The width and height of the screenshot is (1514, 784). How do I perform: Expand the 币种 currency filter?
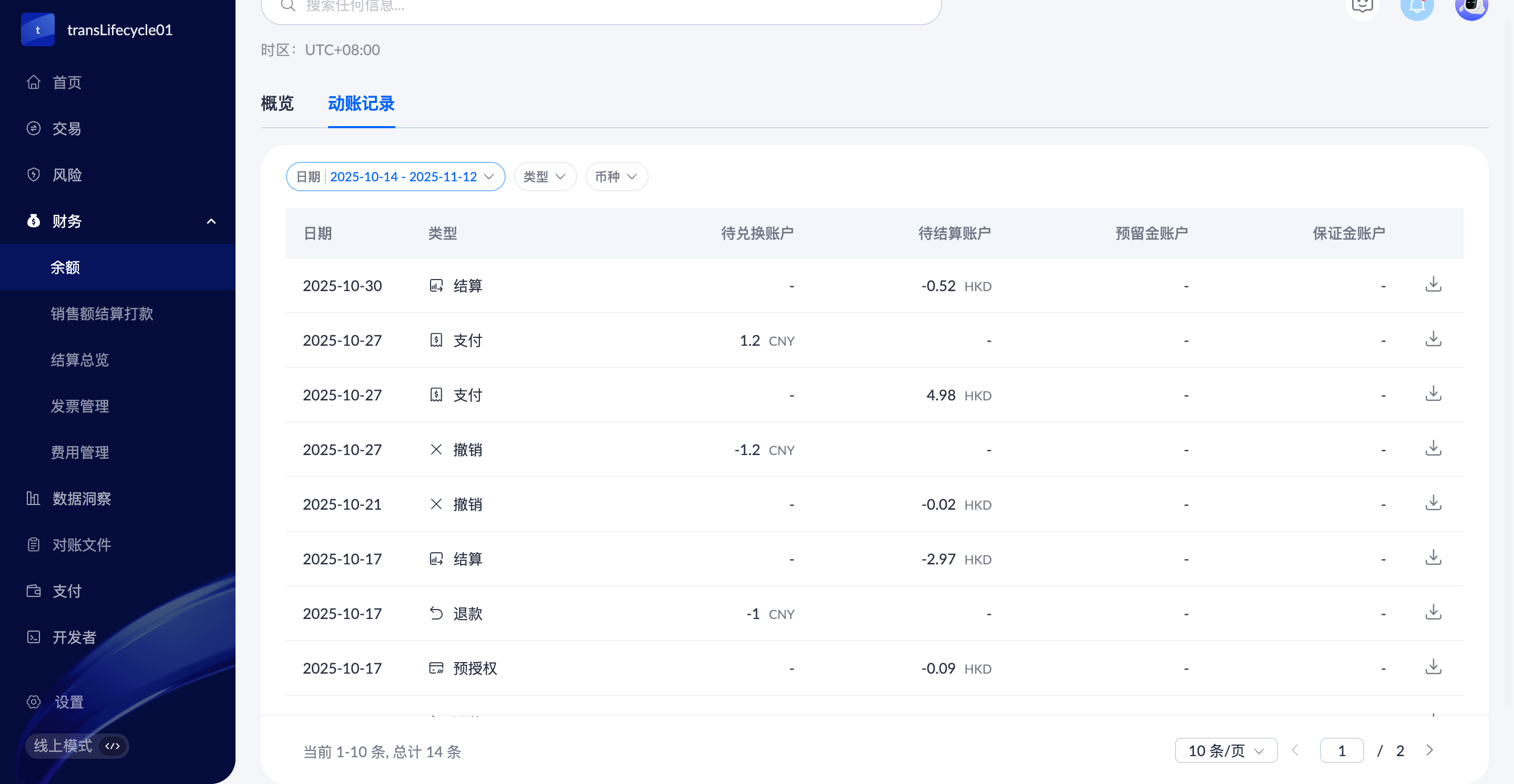[616, 177]
